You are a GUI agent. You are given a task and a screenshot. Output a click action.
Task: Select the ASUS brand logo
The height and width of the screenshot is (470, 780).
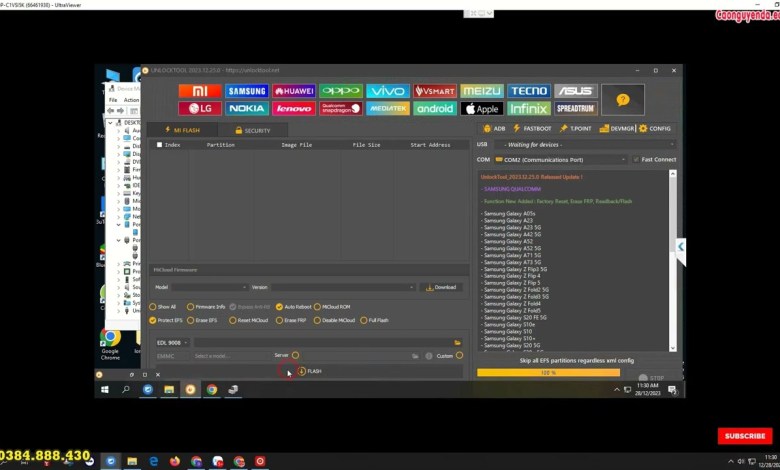point(576,91)
